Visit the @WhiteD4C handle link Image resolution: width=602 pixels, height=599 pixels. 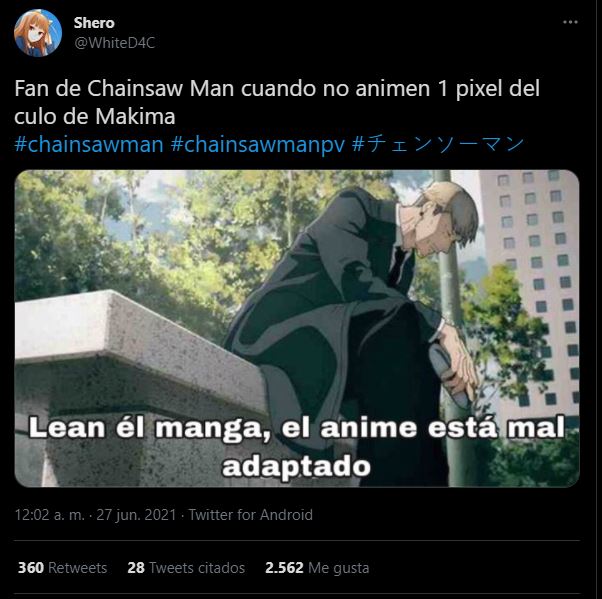[x=114, y=43]
